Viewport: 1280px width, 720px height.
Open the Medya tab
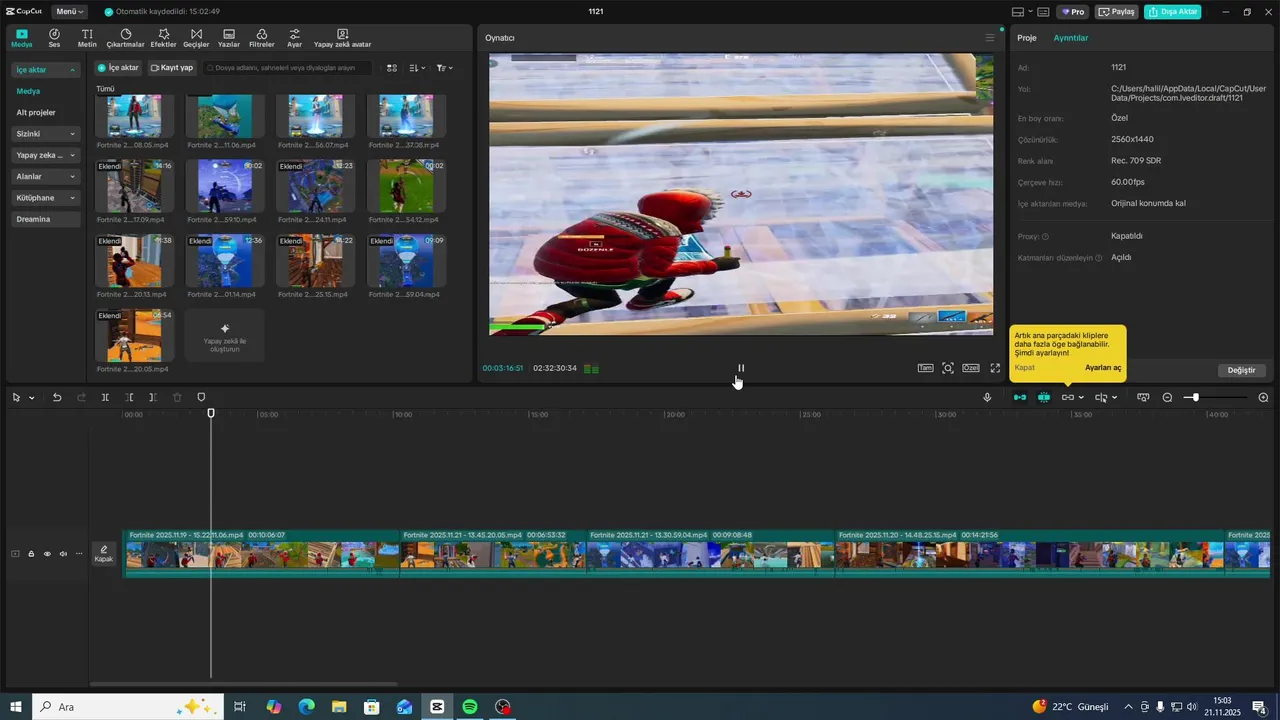[22, 38]
